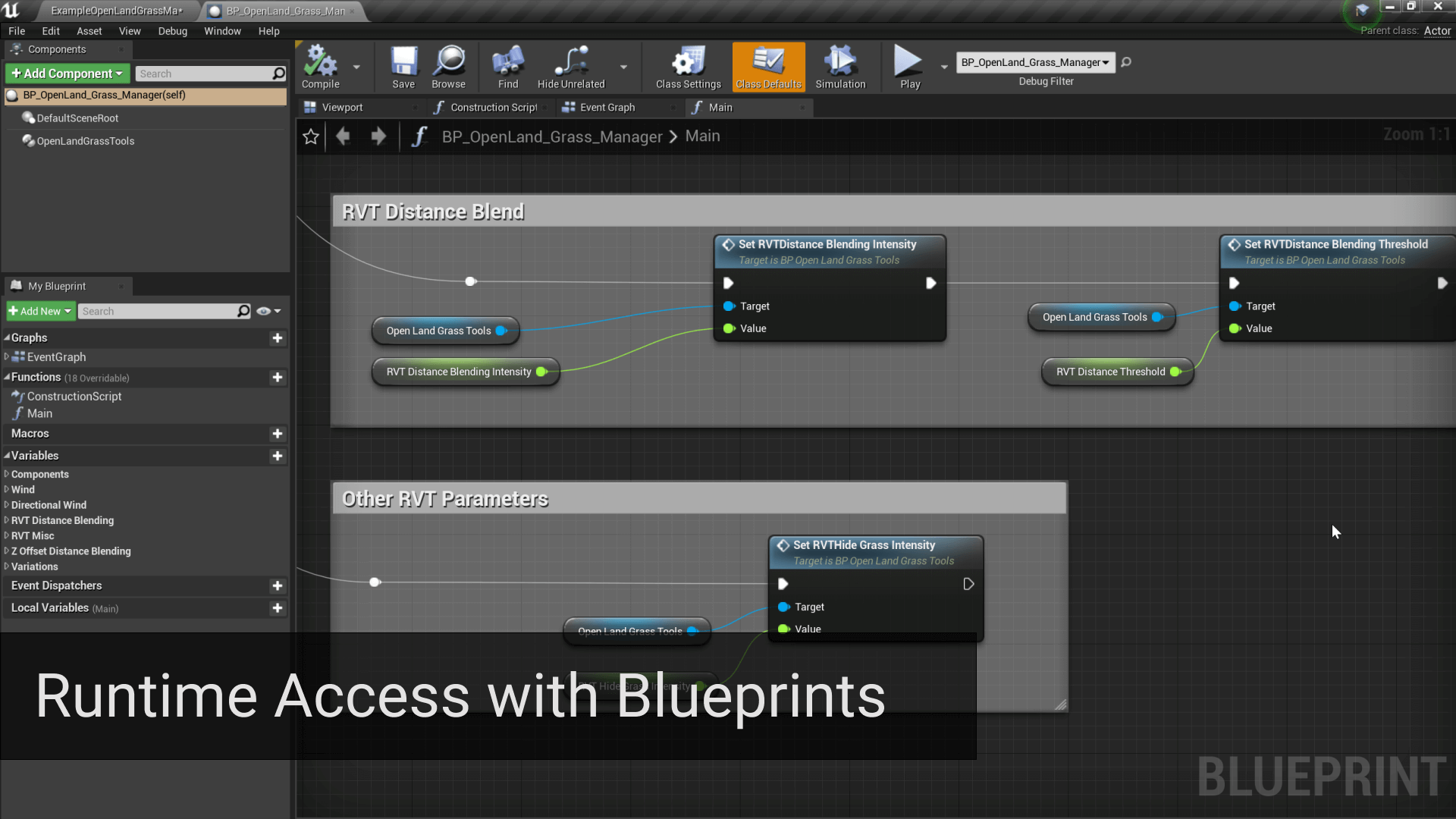Screen dimensions: 1456x819
Task: Click the Play button to test
Action: [908, 67]
